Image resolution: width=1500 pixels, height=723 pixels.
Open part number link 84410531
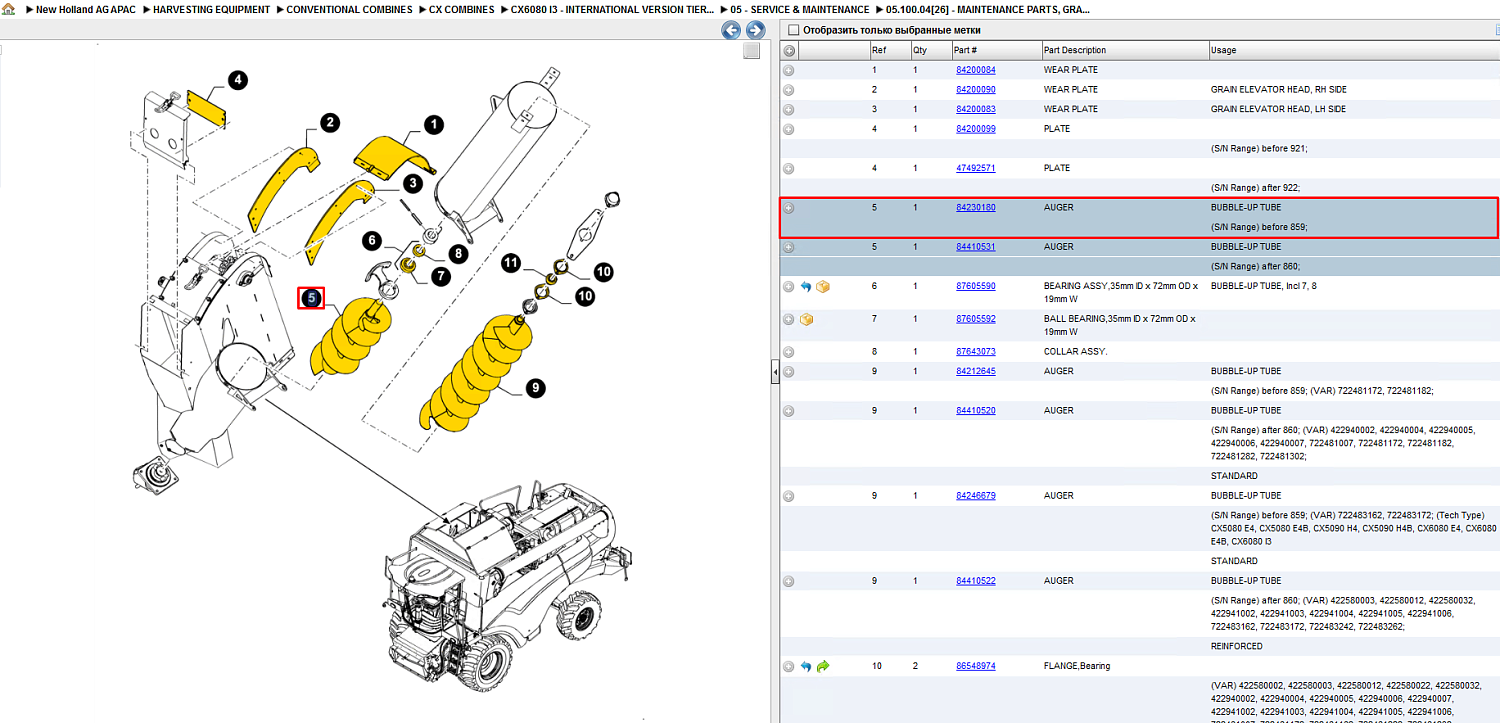(x=975, y=247)
